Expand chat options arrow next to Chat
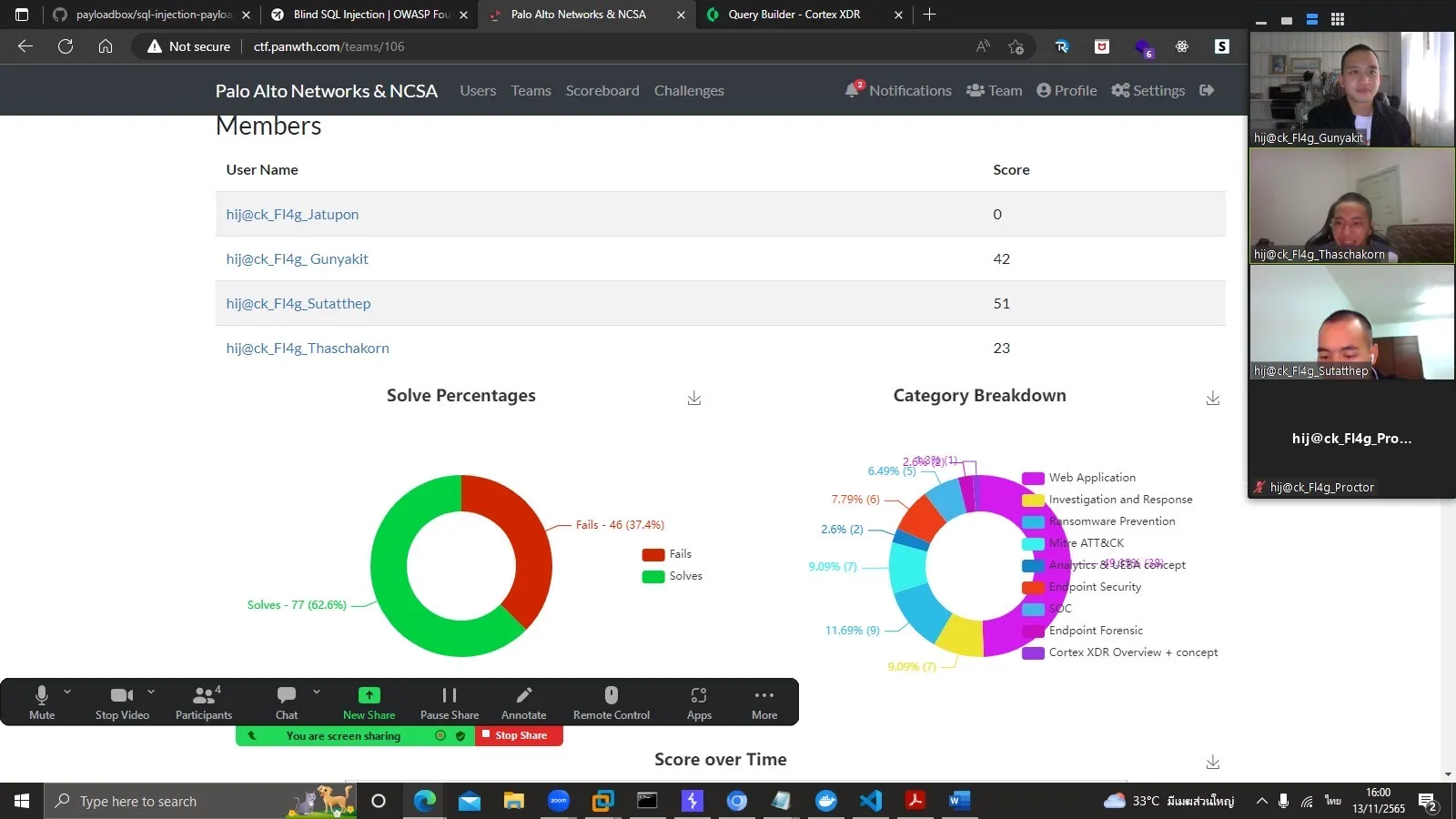 [x=317, y=693]
